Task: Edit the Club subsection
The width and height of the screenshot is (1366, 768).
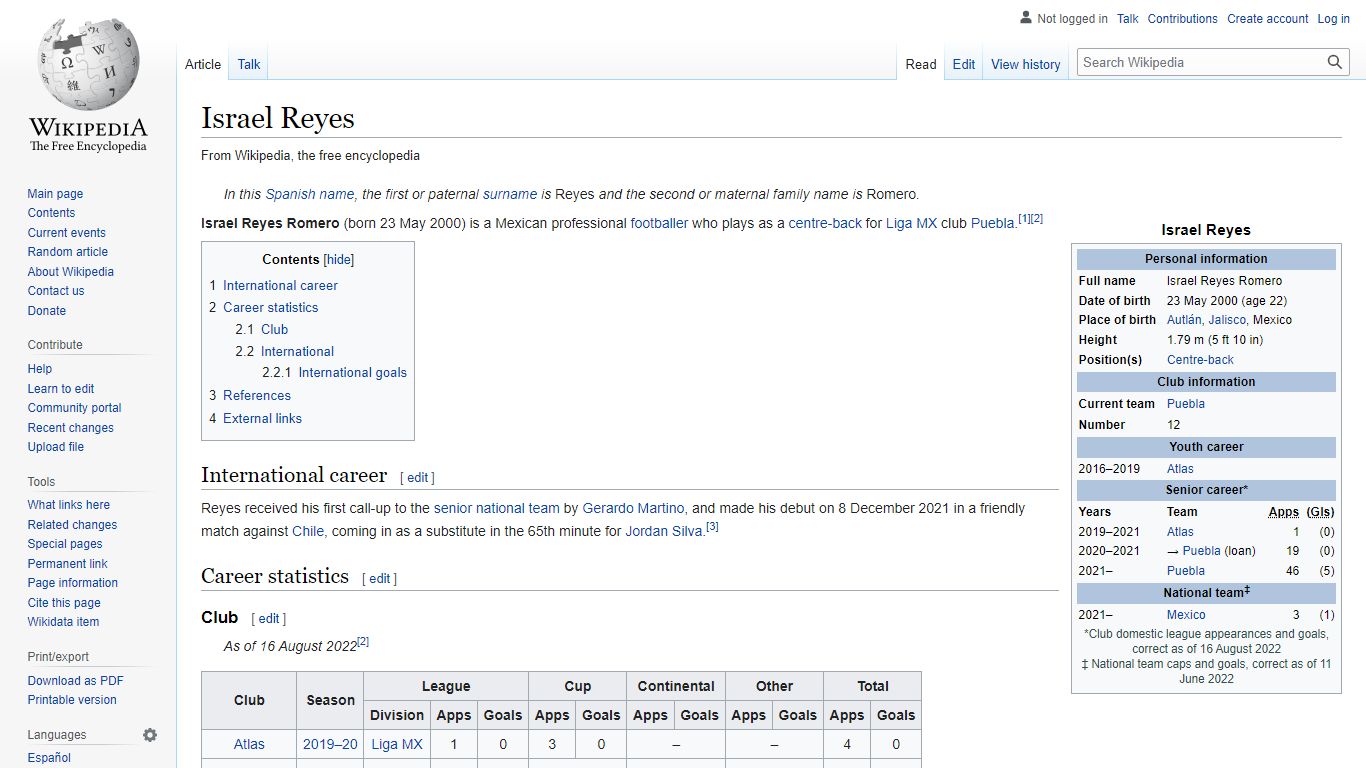Action: (x=269, y=619)
